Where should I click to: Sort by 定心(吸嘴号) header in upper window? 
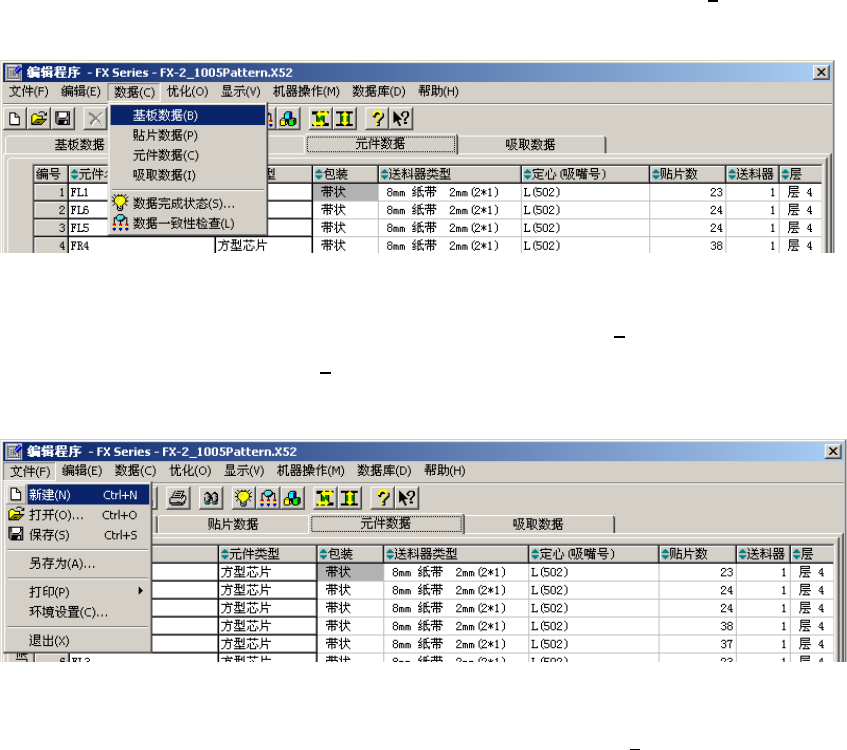click(x=585, y=174)
